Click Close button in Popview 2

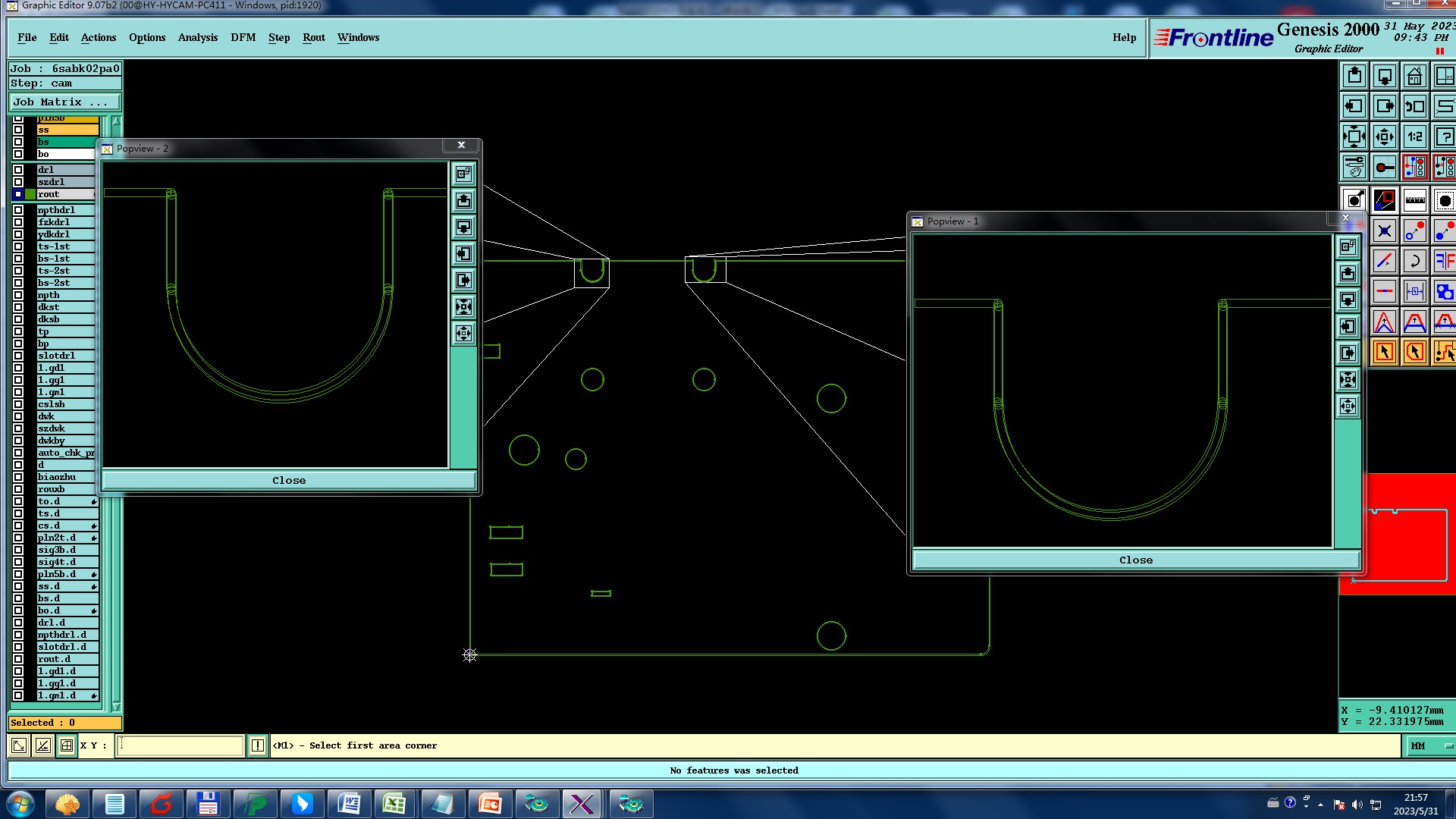pos(288,481)
